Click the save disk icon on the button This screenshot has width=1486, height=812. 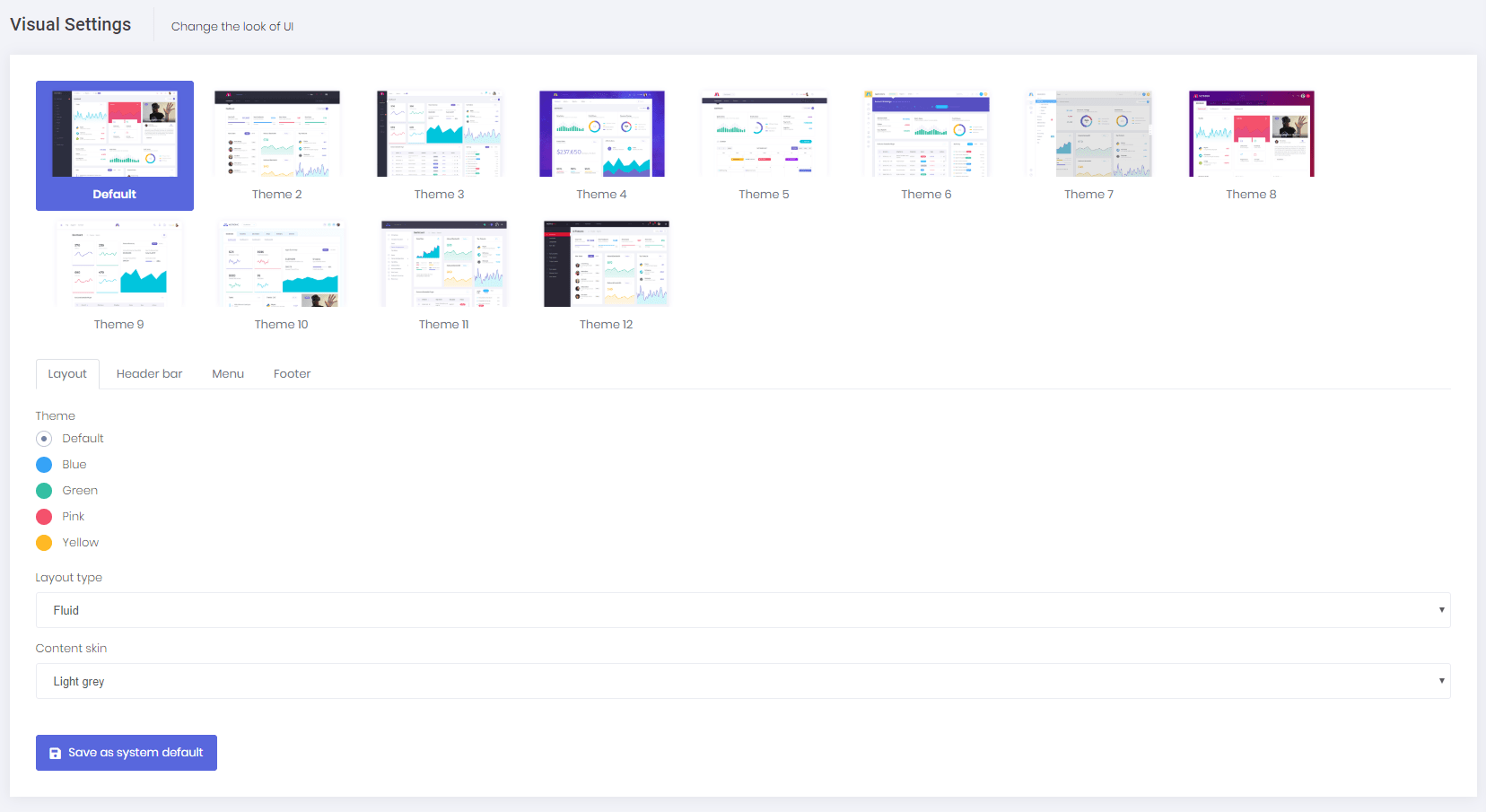click(x=55, y=752)
